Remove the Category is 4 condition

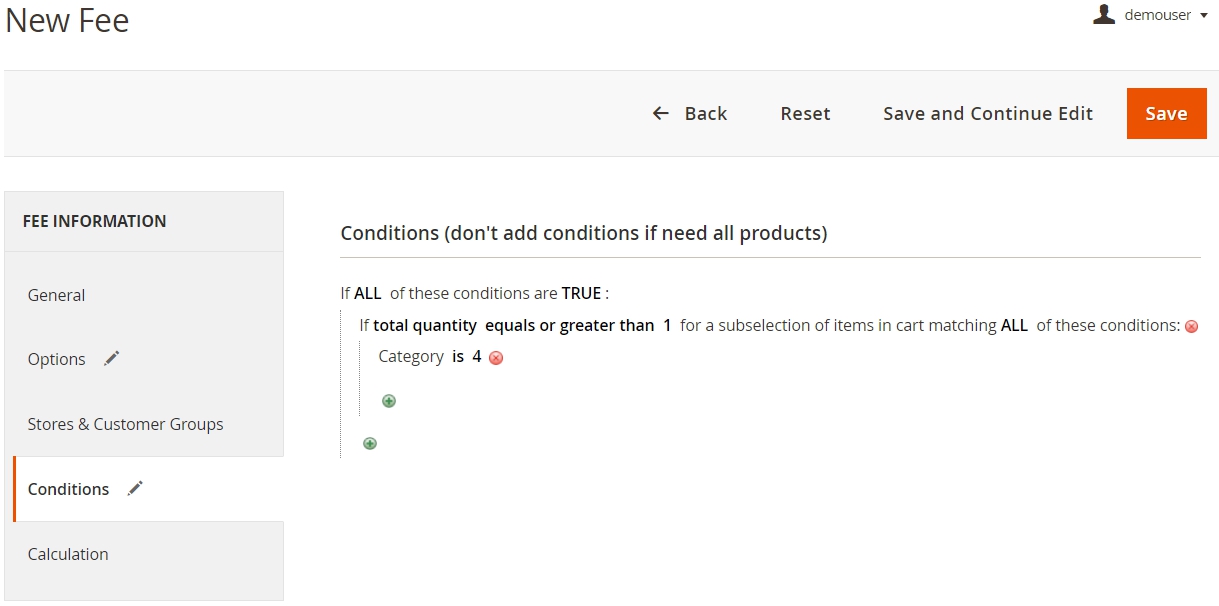(496, 358)
